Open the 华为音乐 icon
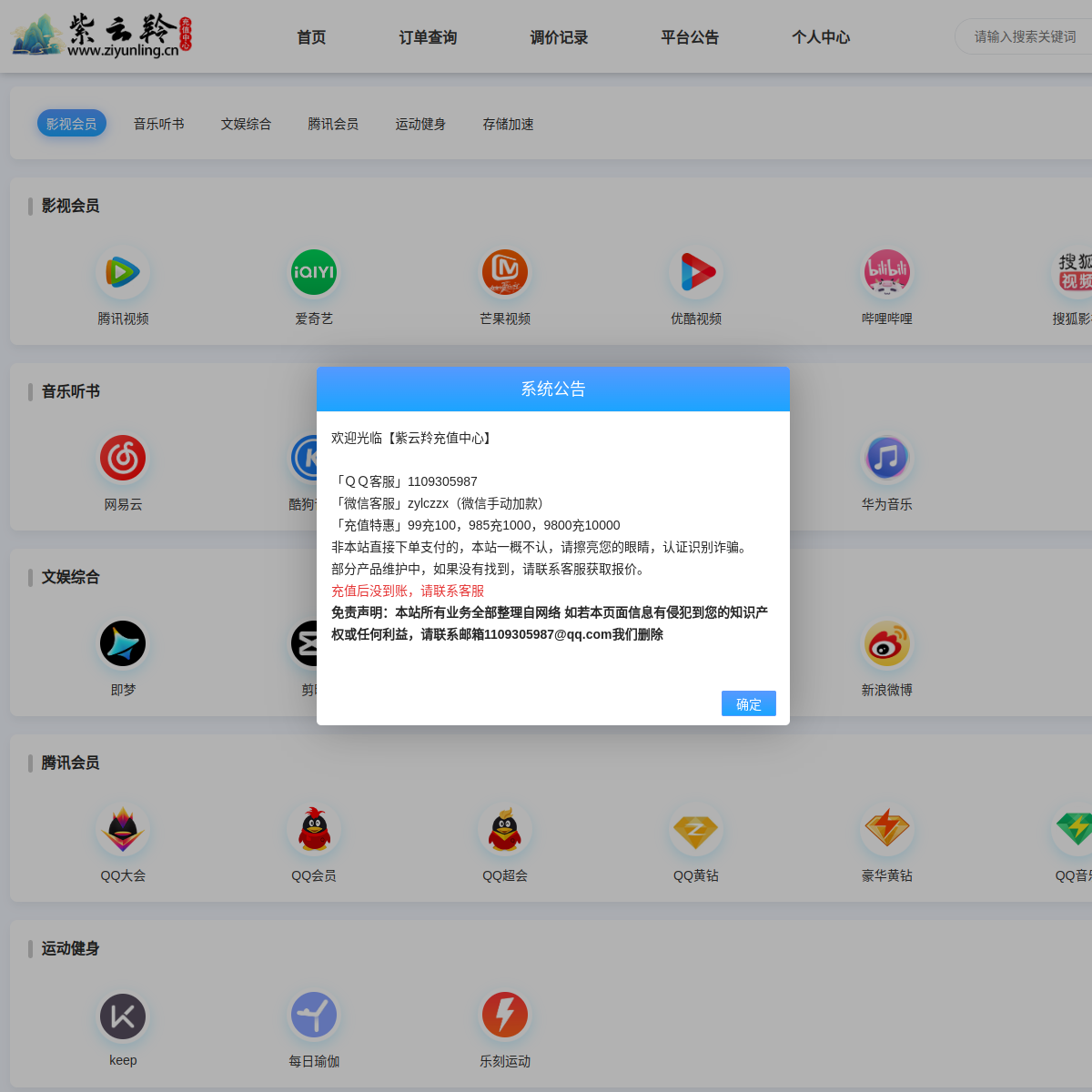1092x1092 pixels. point(887,458)
